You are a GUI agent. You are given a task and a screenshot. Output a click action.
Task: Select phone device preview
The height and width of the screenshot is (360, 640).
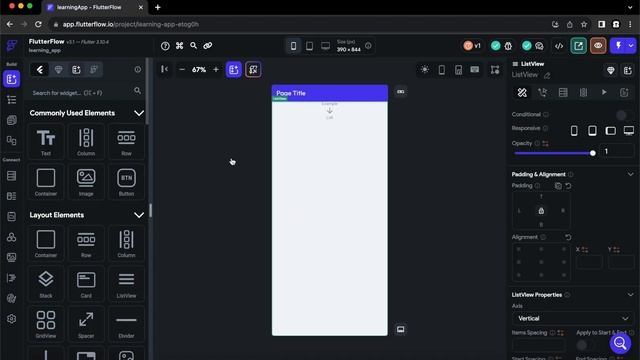coord(293,46)
